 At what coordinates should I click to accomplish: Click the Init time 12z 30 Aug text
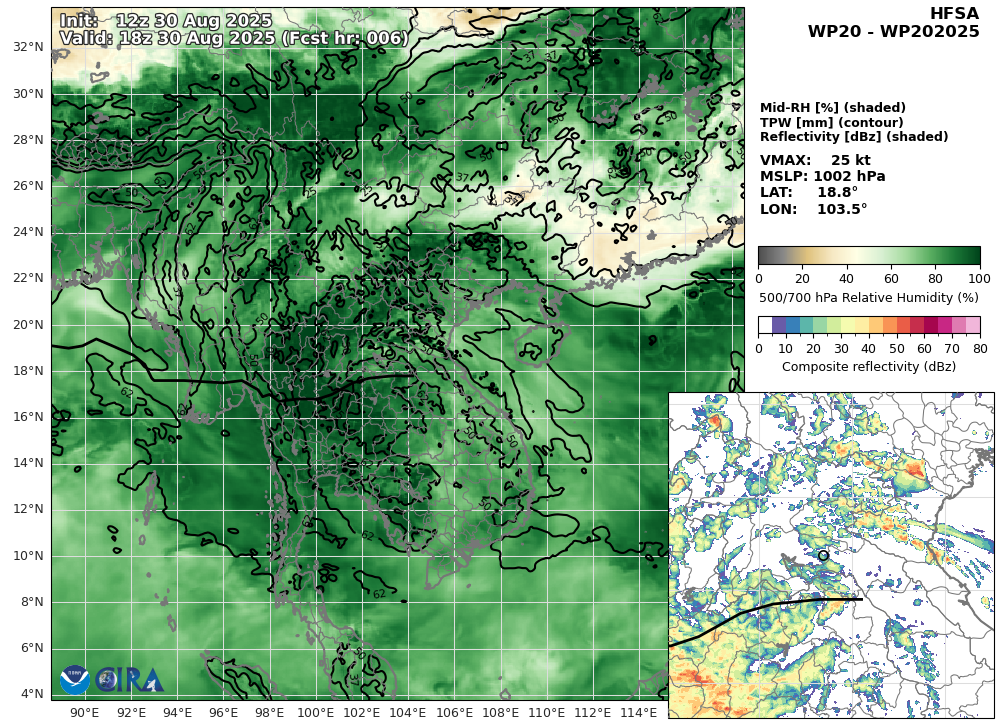[166, 21]
